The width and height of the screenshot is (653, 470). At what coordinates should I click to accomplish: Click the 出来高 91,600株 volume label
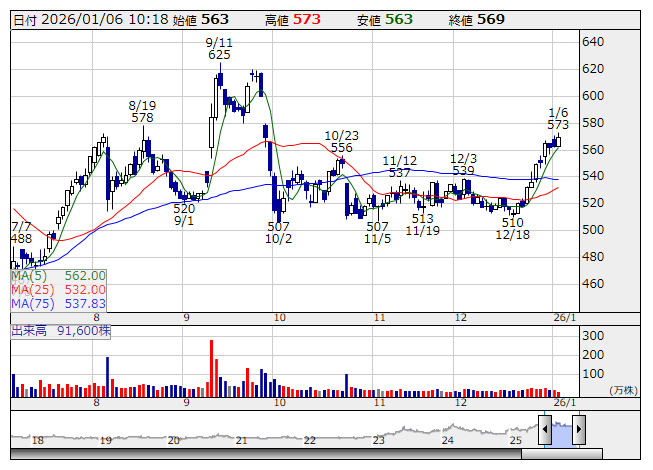[61, 331]
